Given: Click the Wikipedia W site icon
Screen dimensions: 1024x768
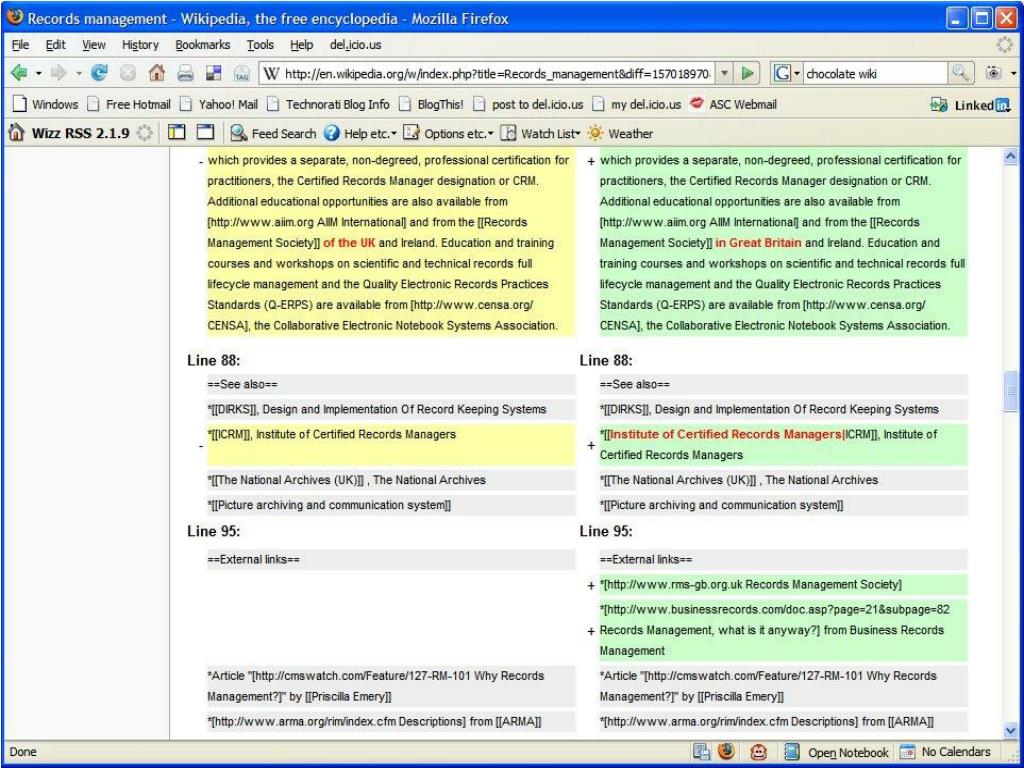Looking at the screenshot, I should (x=271, y=74).
